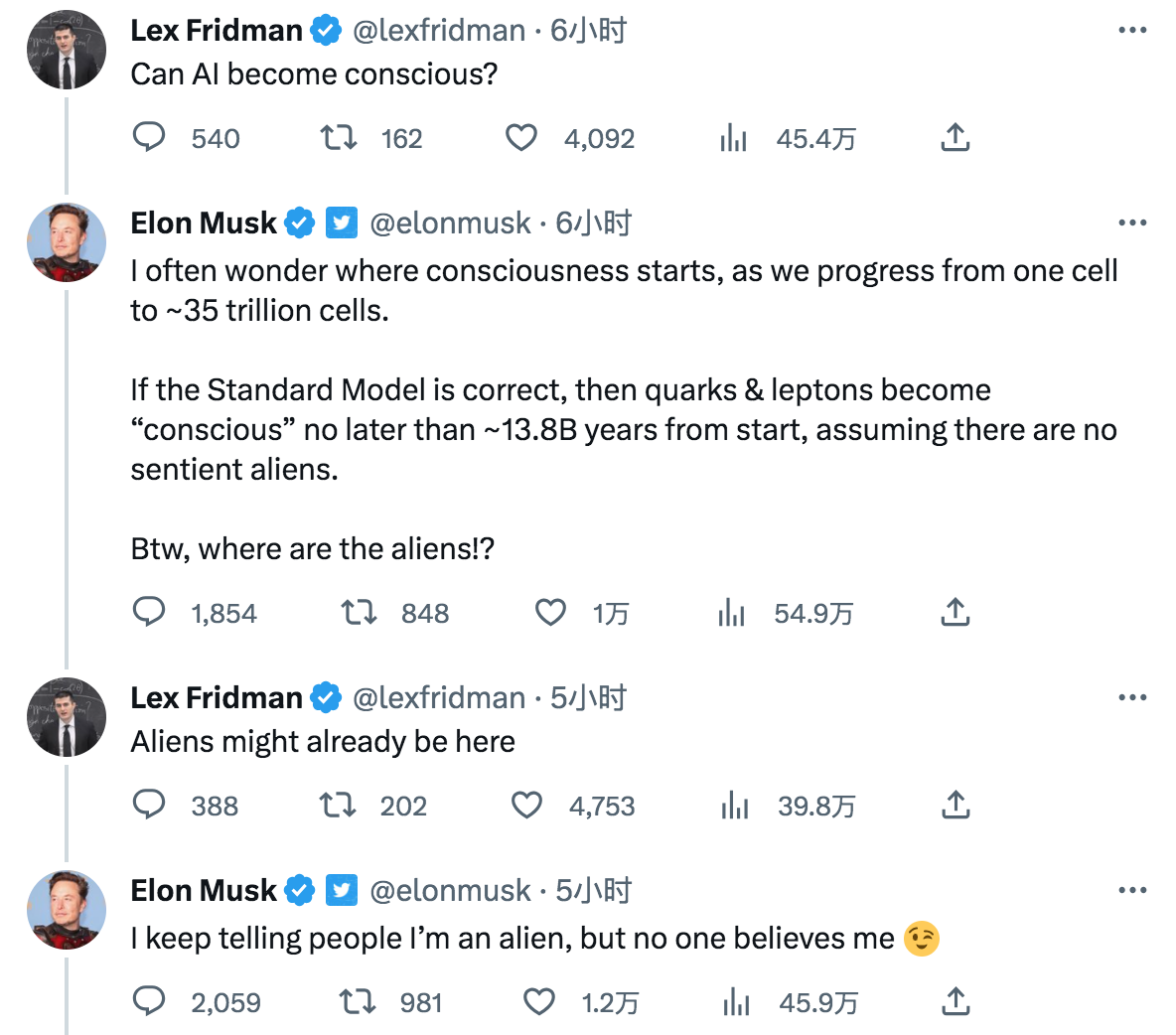Like Elon's tweet about consciousness and cells

click(550, 612)
